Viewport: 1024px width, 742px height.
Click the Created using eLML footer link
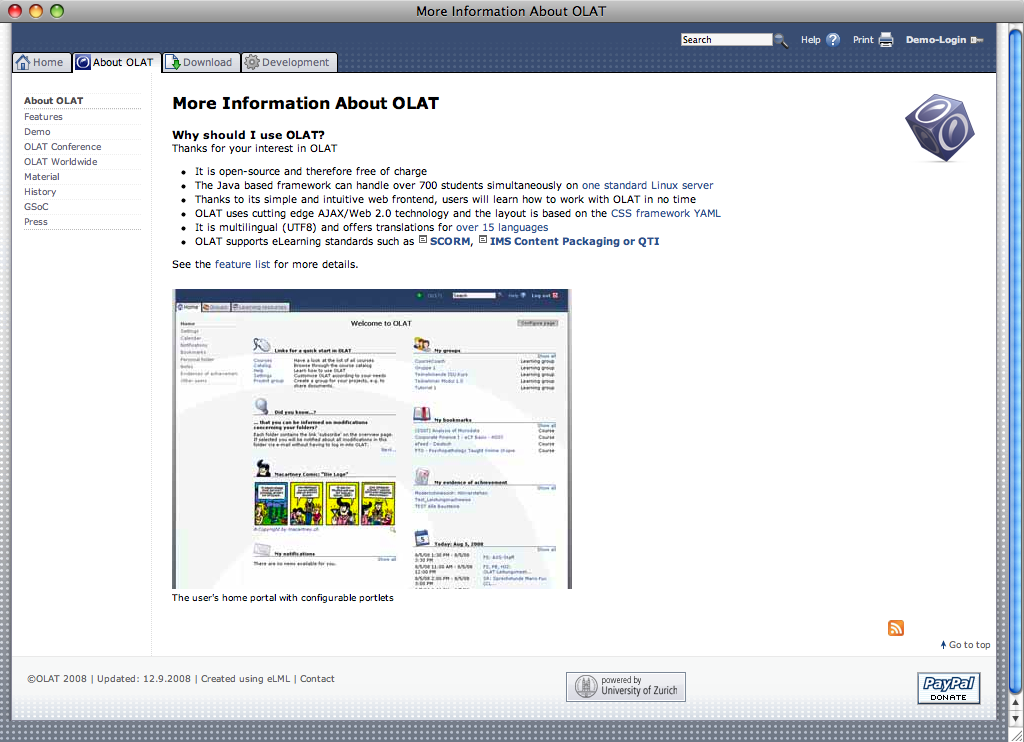[245, 679]
